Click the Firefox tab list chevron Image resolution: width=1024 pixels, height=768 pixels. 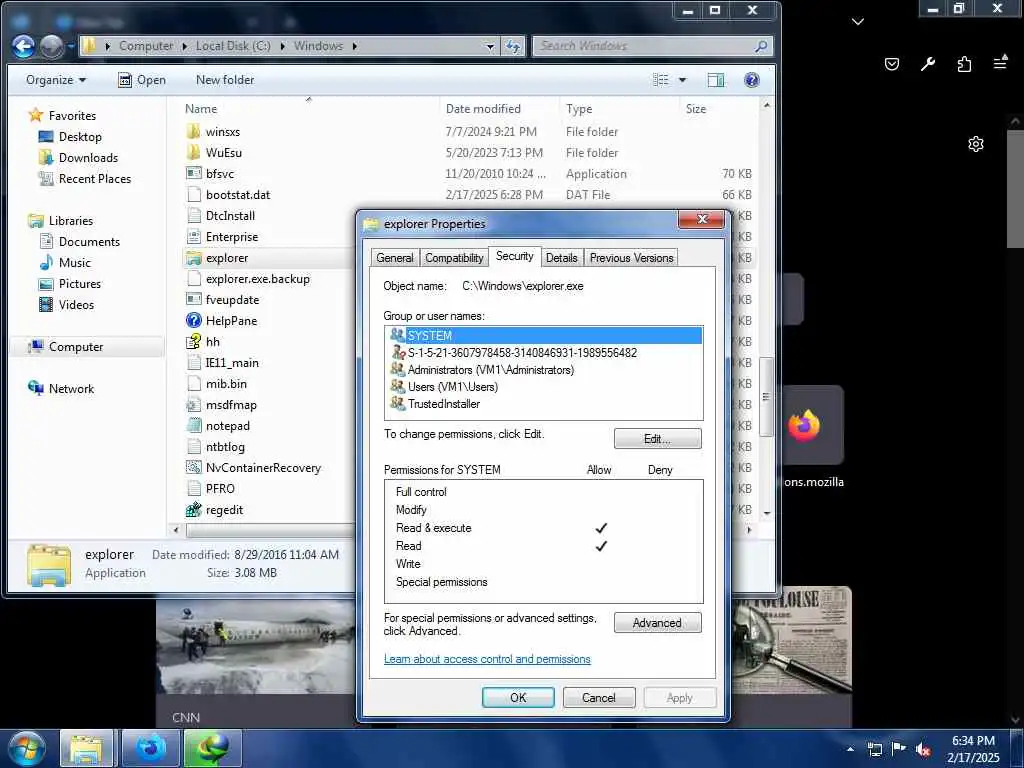[858, 22]
